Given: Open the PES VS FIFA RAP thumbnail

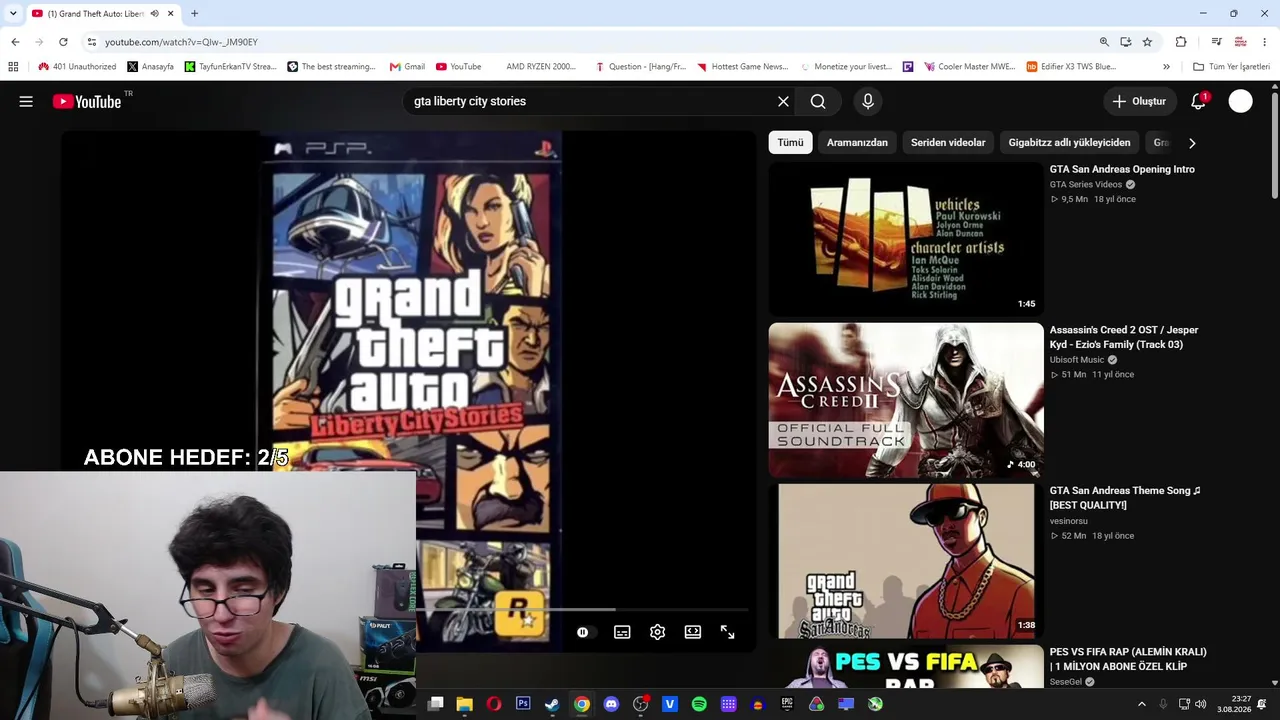Looking at the screenshot, I should click(906, 668).
